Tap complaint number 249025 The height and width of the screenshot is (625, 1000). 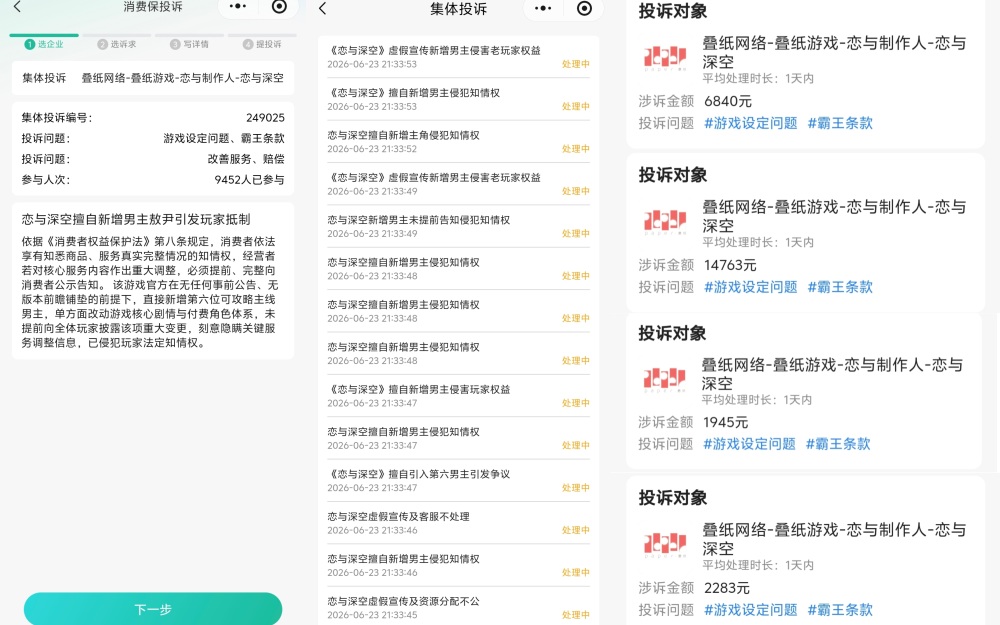[265, 118]
